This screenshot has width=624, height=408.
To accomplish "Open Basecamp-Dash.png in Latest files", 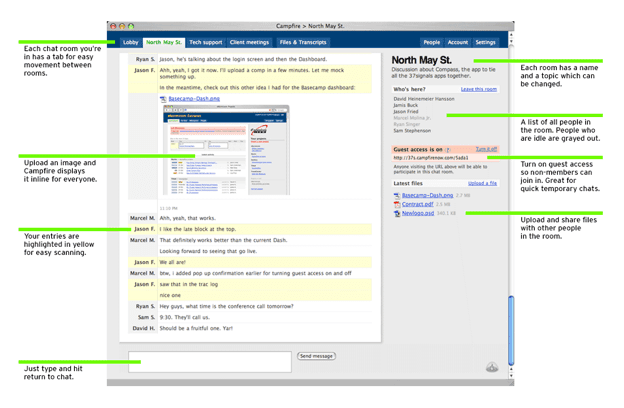I will click(x=427, y=195).
